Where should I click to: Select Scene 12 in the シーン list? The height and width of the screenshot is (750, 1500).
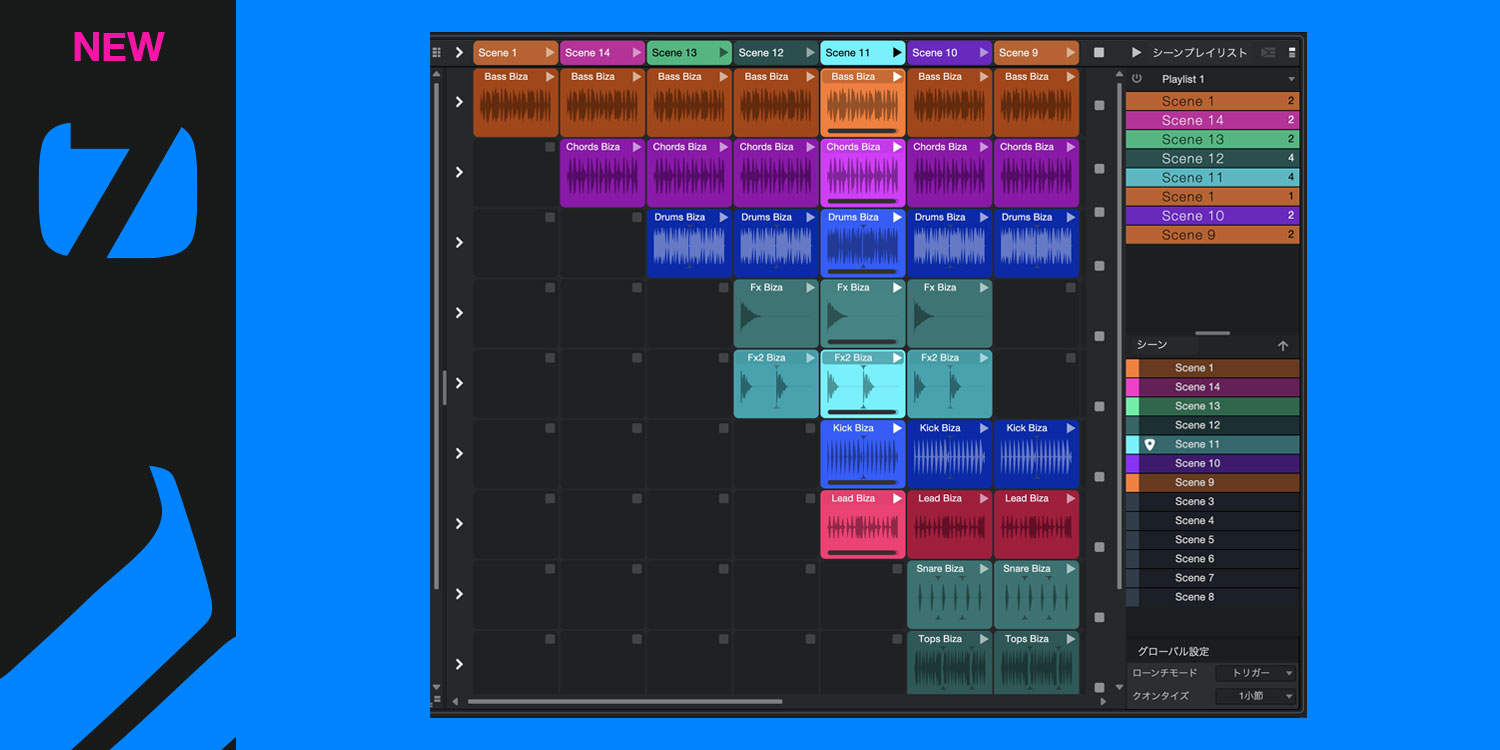1212,425
